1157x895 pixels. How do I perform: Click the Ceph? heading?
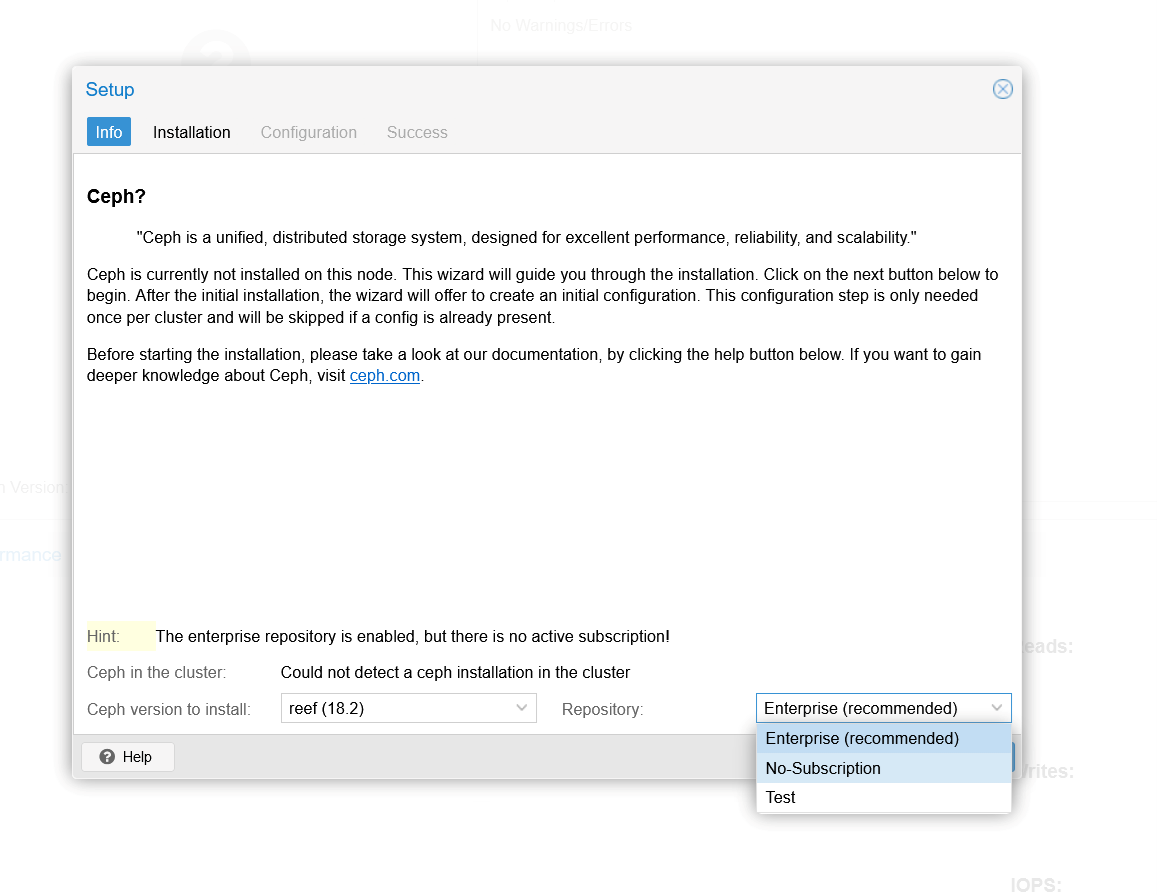coord(117,197)
